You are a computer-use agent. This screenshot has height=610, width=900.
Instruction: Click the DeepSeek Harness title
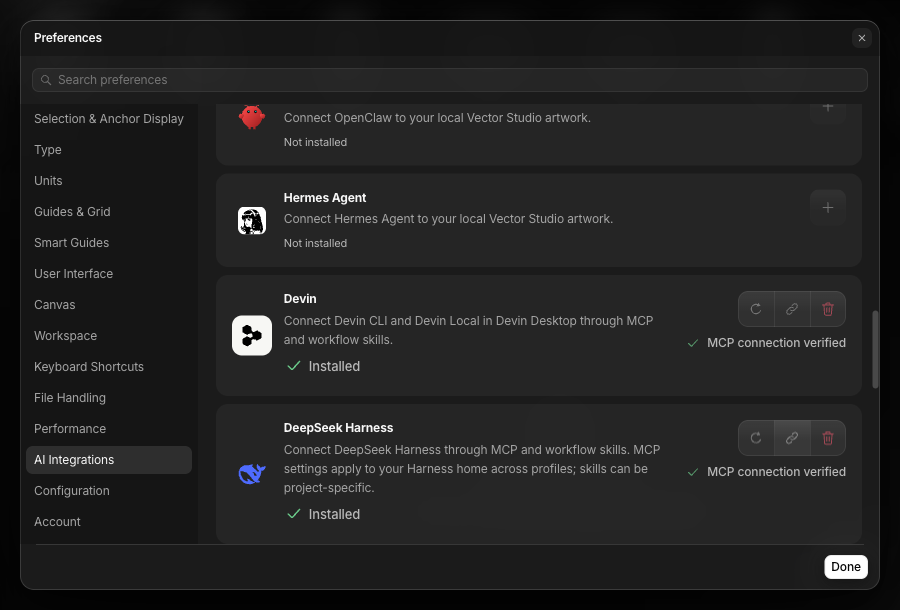[x=338, y=428]
